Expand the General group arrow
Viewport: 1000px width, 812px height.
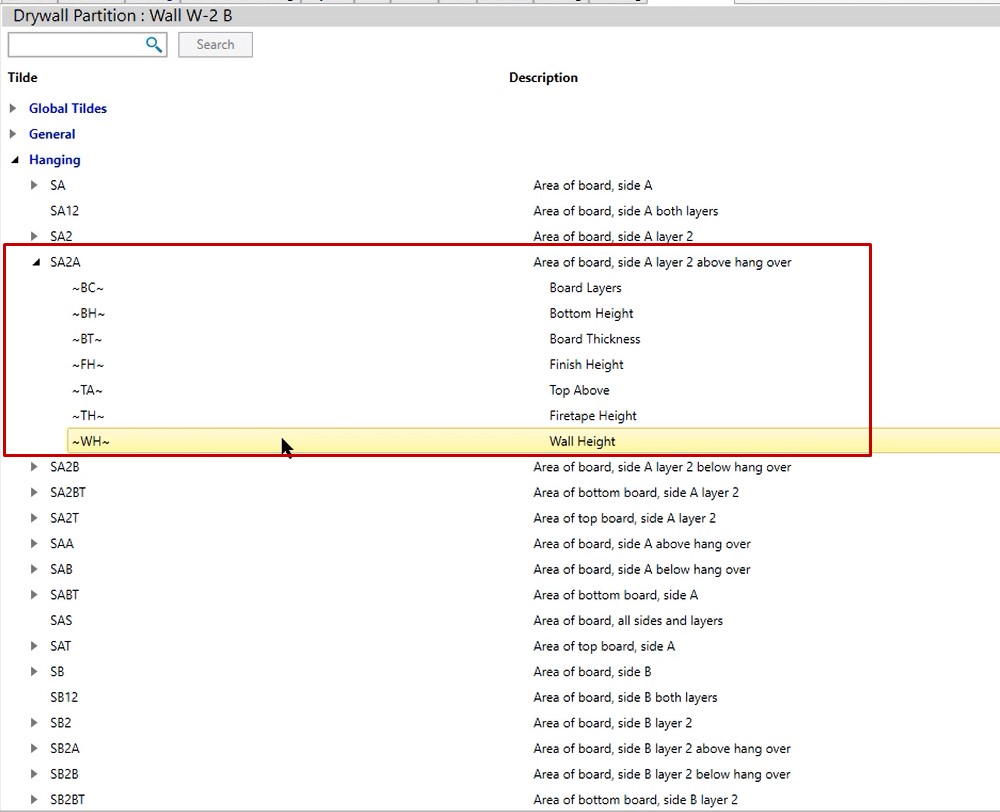click(13, 134)
